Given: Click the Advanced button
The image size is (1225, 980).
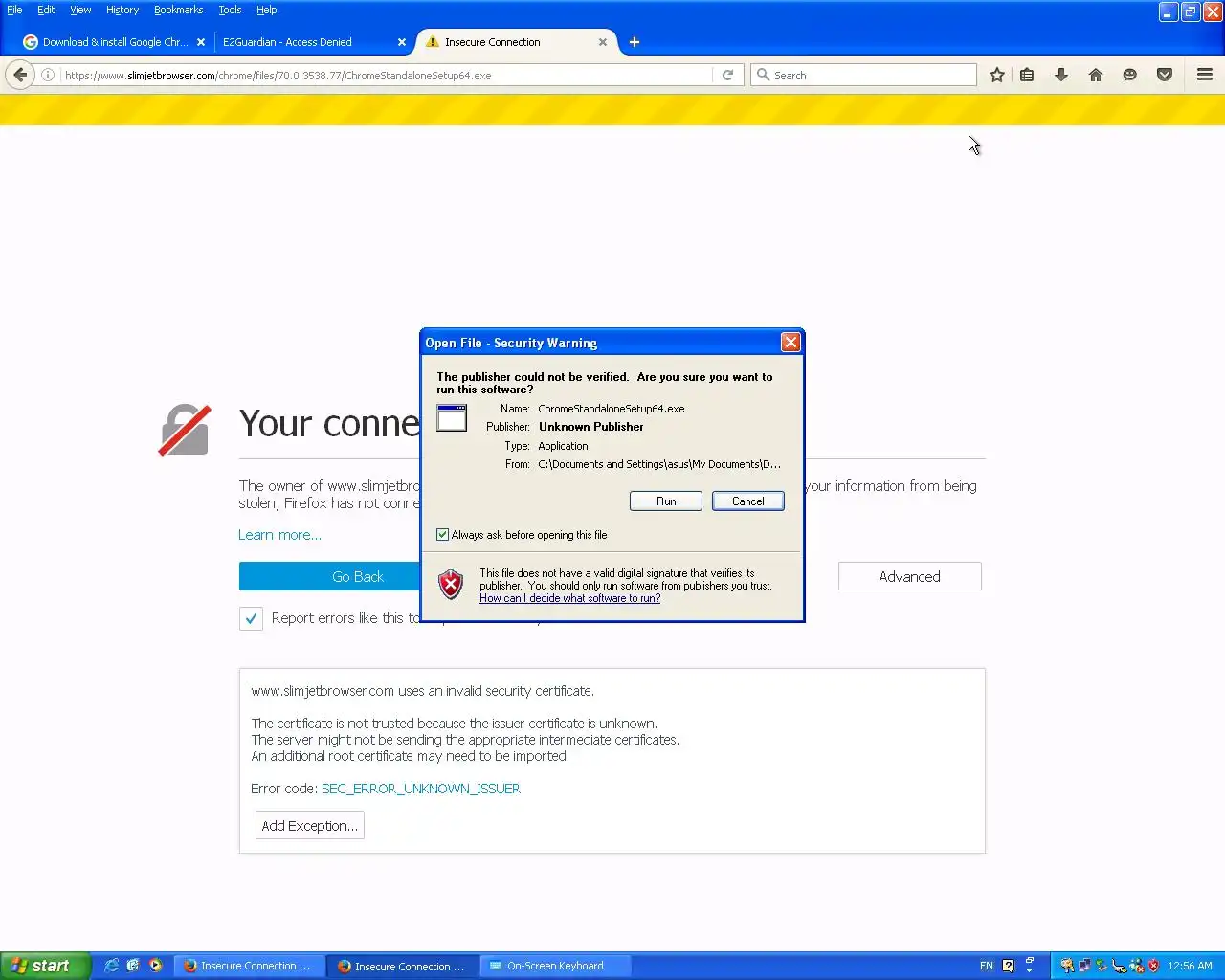Looking at the screenshot, I should coord(909,576).
